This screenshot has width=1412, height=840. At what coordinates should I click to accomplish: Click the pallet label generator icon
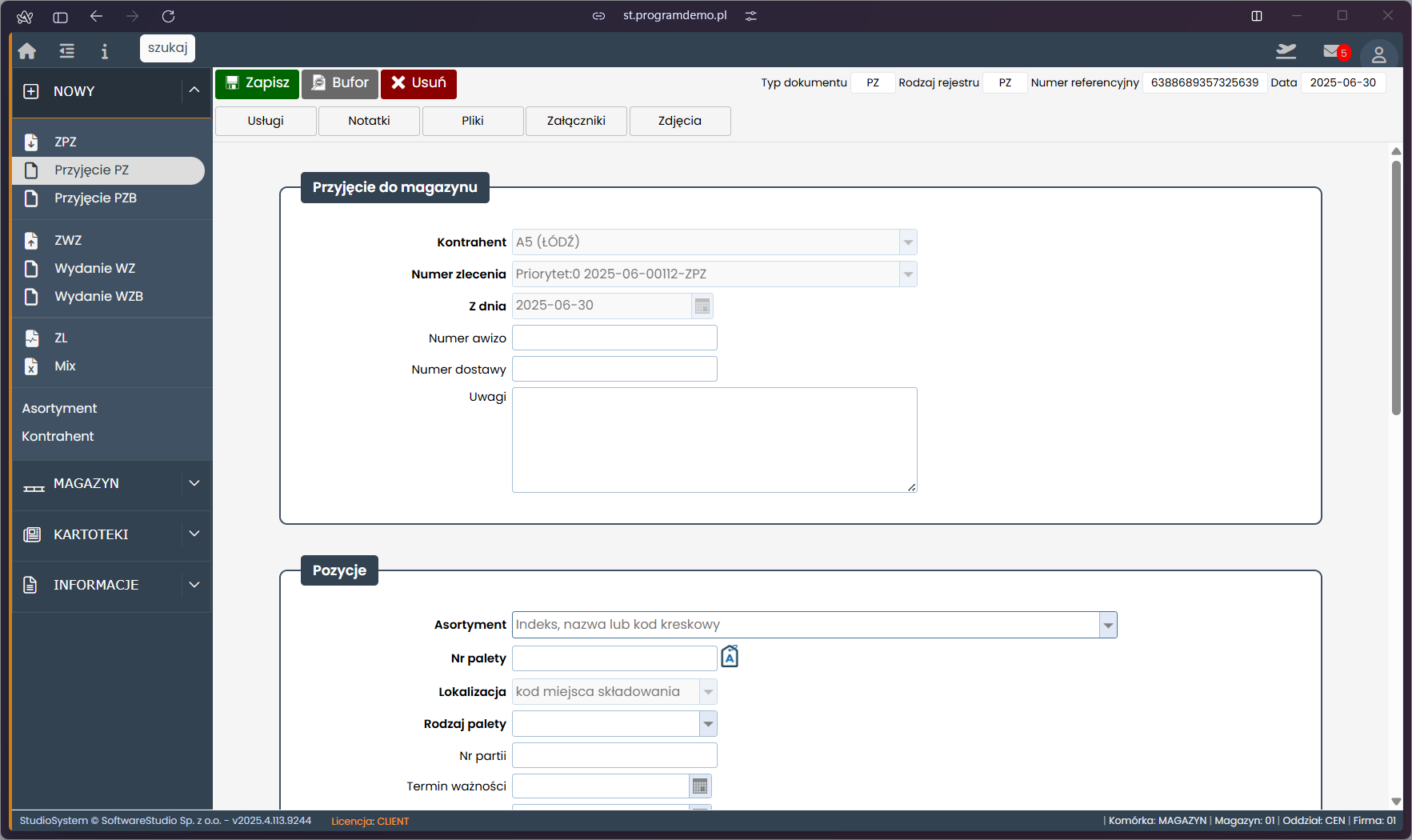pos(730,657)
